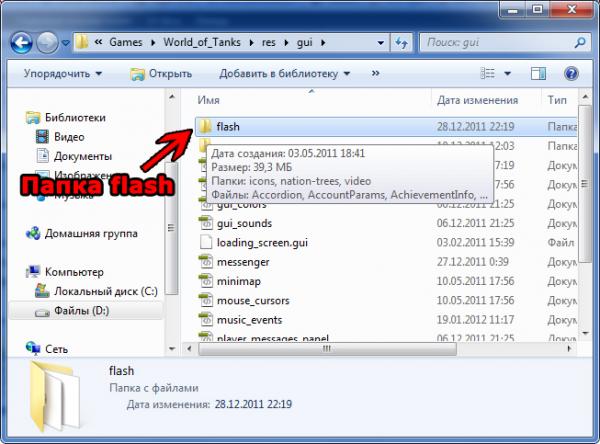The width and height of the screenshot is (600, 444).
Task: Click the music_events document icon
Action: coord(206,320)
